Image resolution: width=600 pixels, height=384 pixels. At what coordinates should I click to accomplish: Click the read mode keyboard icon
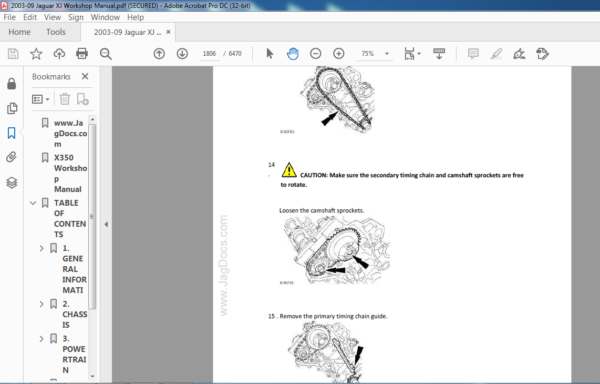[439, 54]
